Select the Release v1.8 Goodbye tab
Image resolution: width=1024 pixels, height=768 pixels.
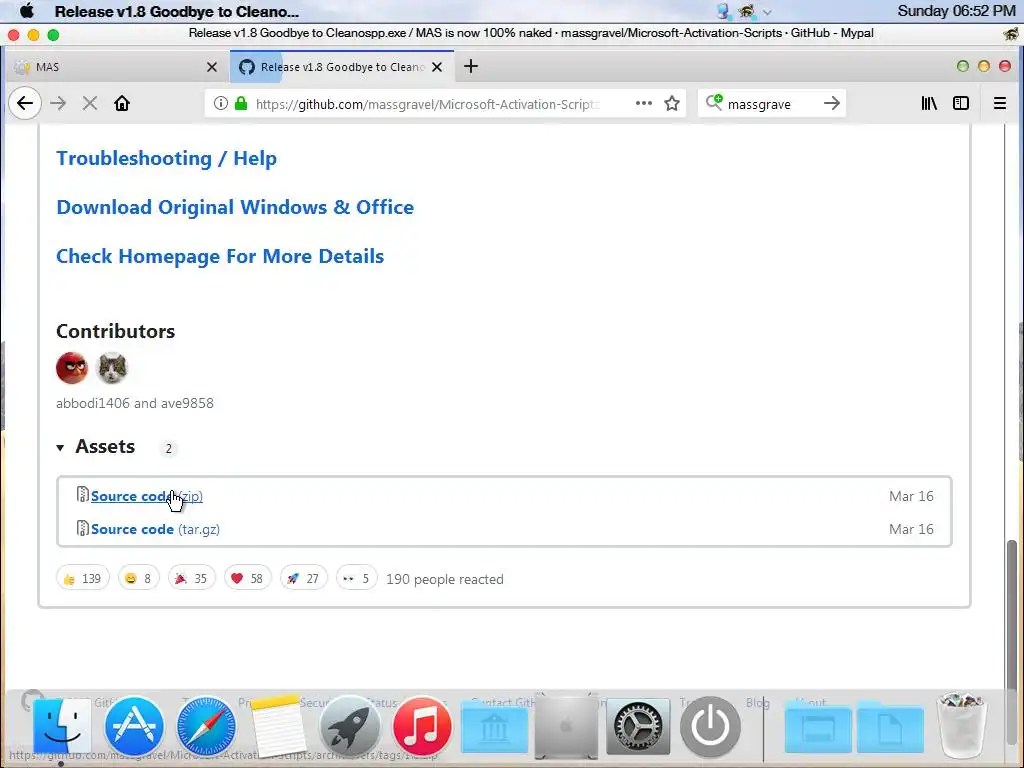pyautogui.click(x=342, y=67)
